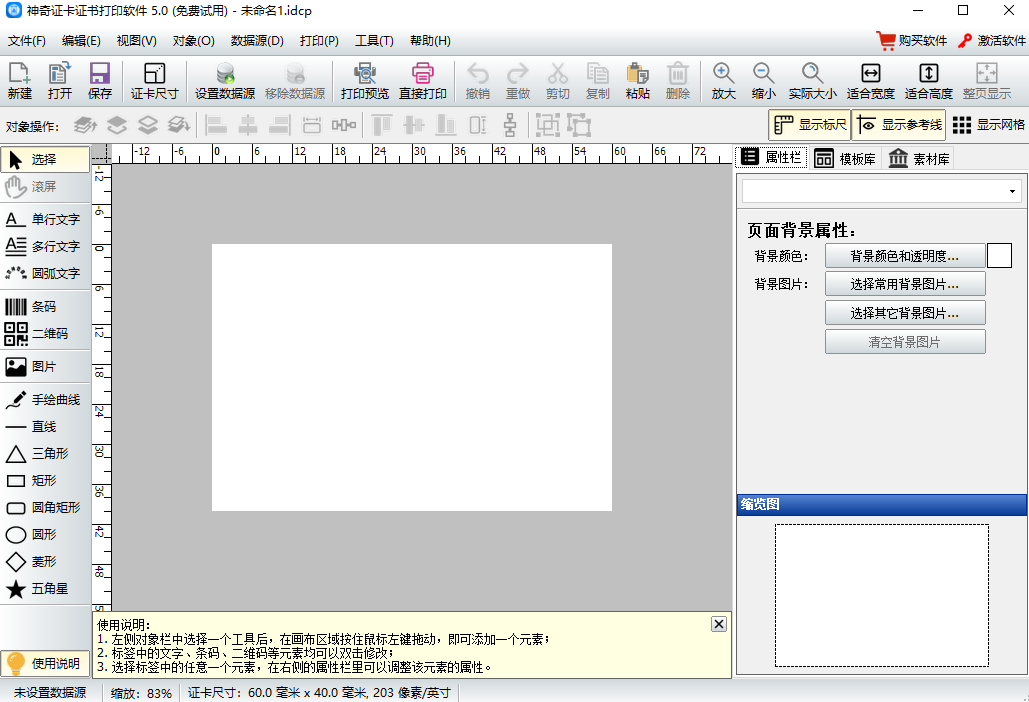Click the white background color swatch
Image resolution: width=1029 pixels, height=702 pixels.
click(999, 256)
